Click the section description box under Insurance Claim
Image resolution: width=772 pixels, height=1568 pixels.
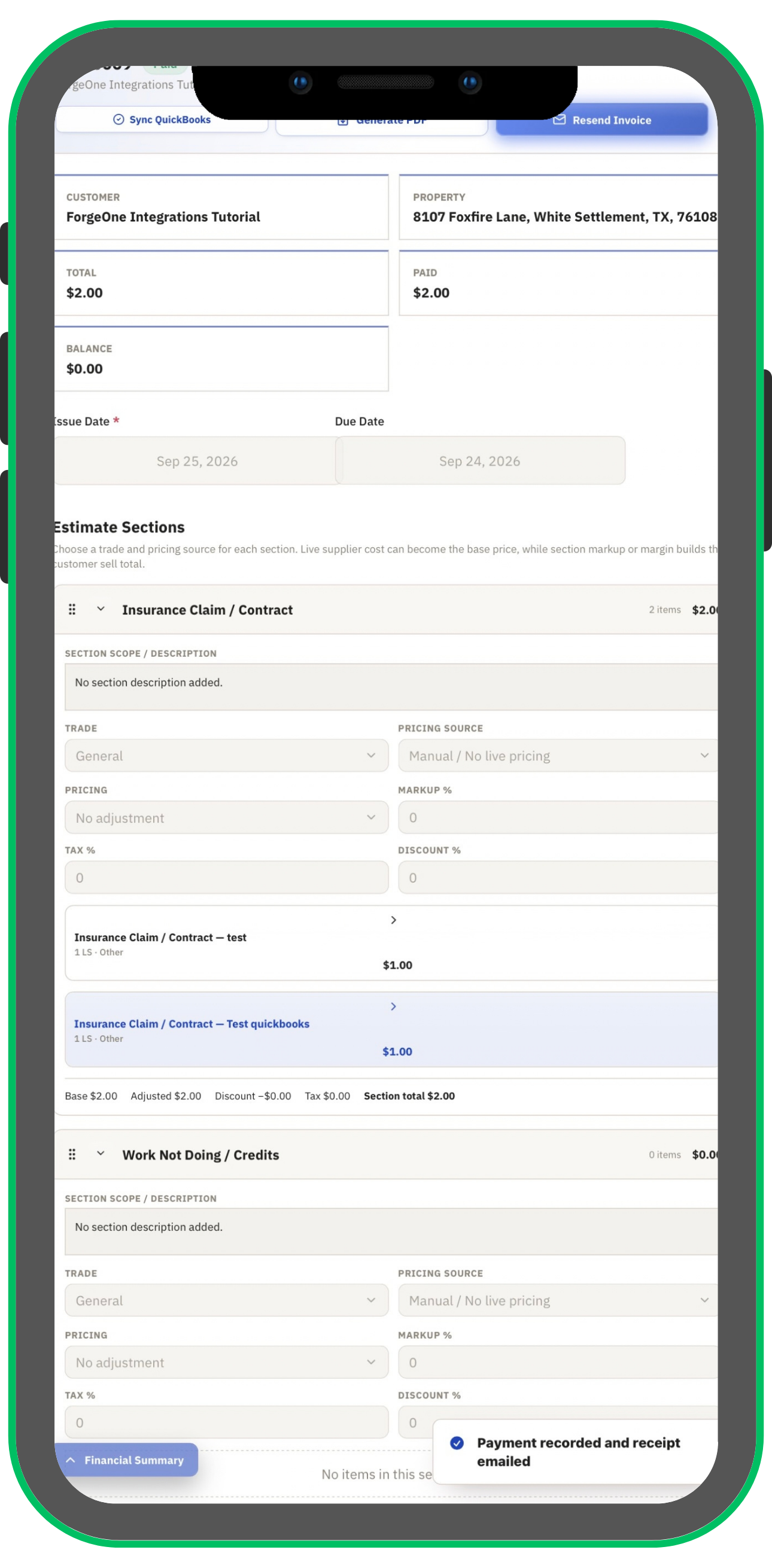[391, 687]
